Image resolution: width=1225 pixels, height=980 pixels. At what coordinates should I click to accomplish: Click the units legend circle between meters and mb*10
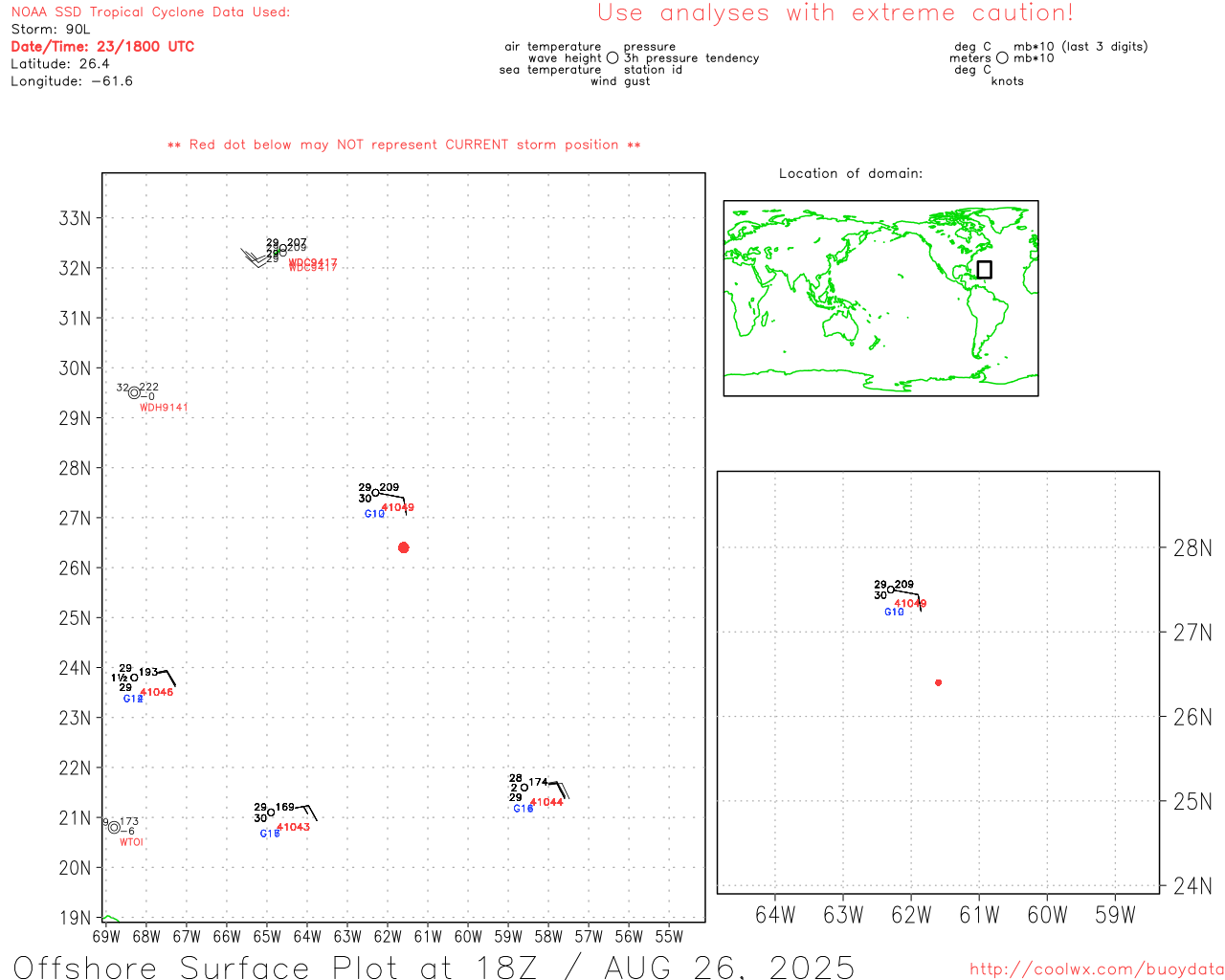[x=1002, y=57]
